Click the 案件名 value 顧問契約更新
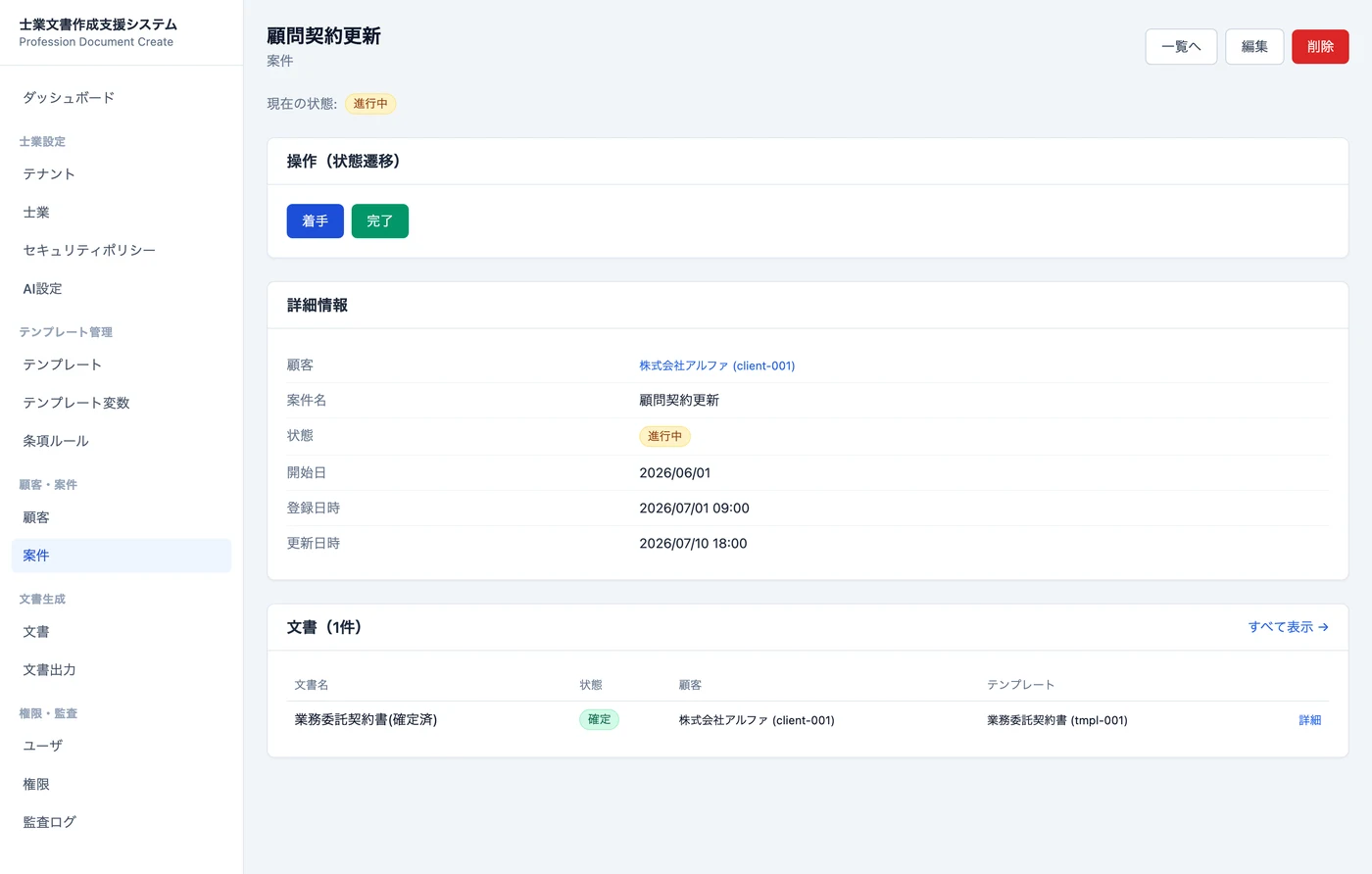Screen dimensions: 1372x874 (679, 401)
